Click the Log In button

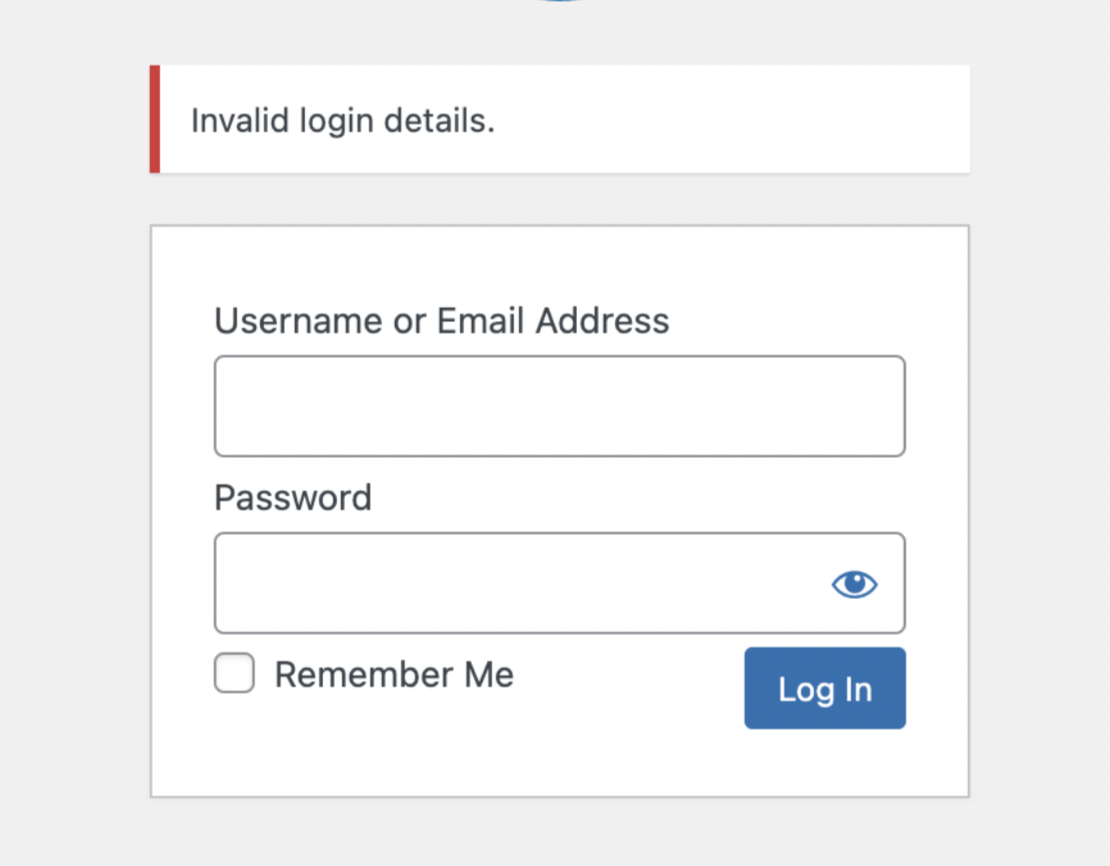tap(825, 688)
